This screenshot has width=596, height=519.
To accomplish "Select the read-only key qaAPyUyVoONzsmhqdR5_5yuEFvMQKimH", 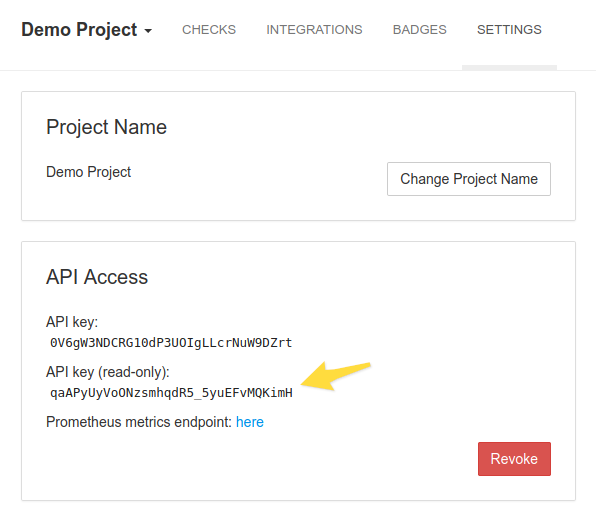I will pos(171,392).
